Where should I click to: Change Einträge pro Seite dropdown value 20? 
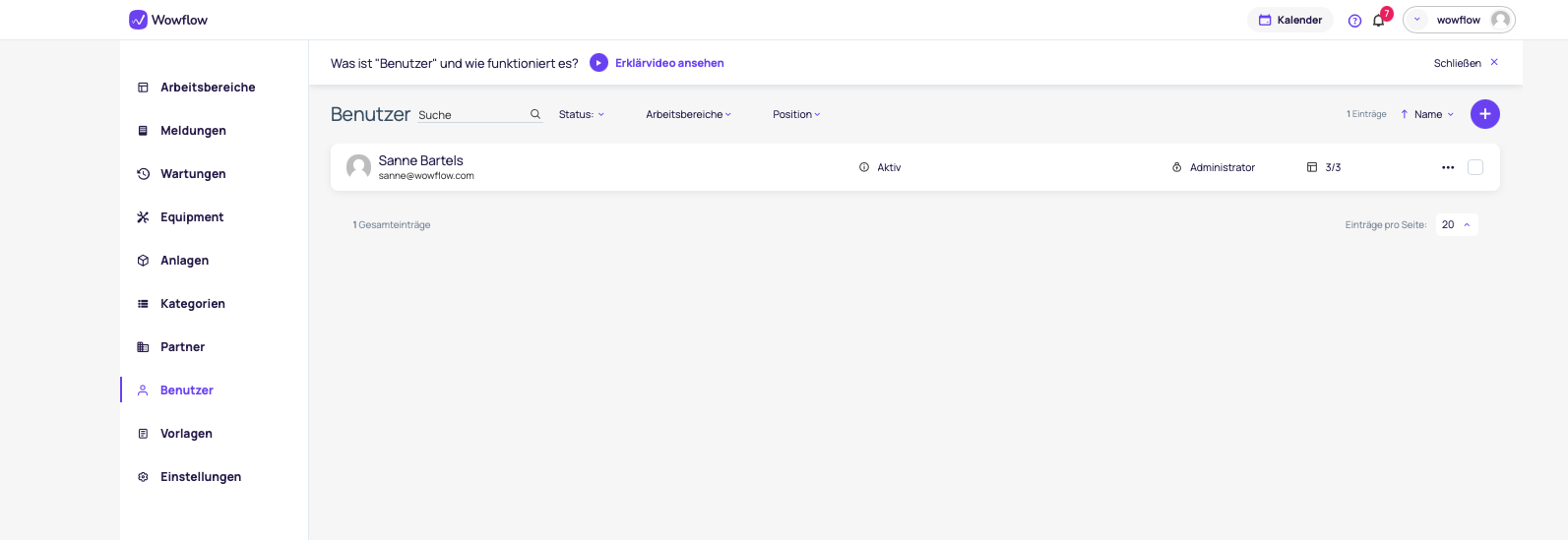pos(1457,225)
